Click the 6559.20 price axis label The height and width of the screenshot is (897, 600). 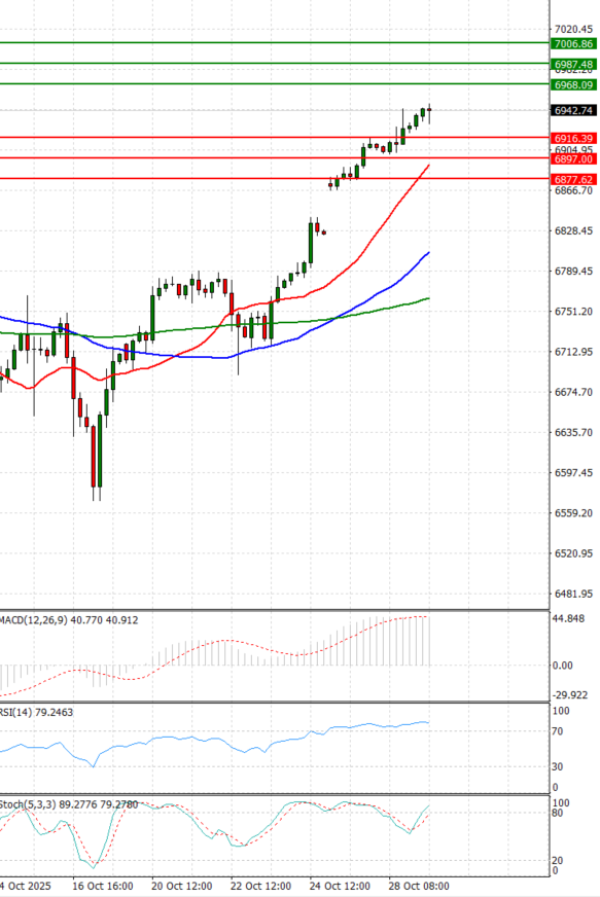coord(573,513)
